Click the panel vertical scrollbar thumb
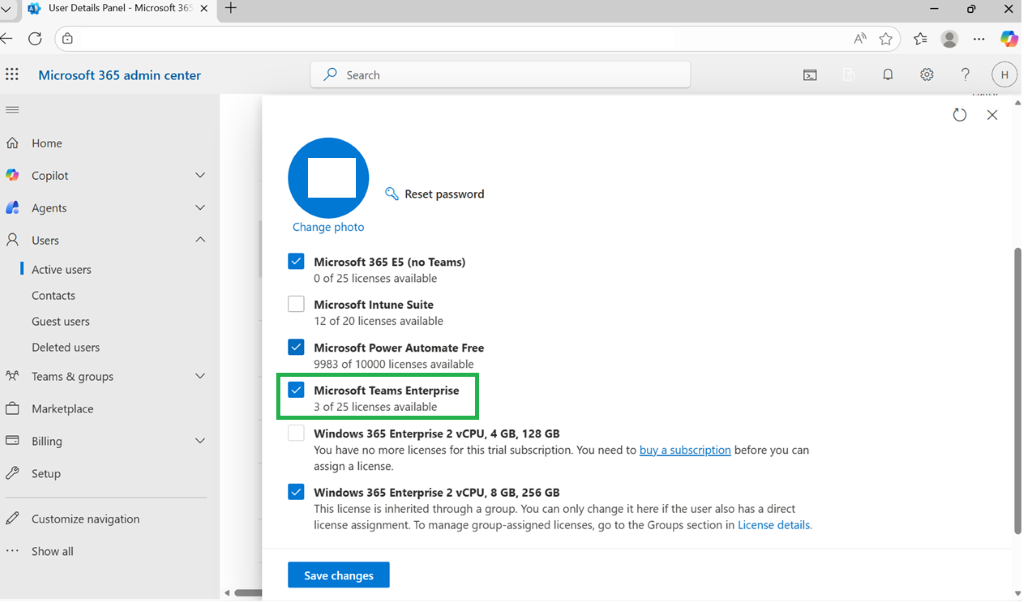Image resolution: width=1024 pixels, height=603 pixels. (1017, 391)
